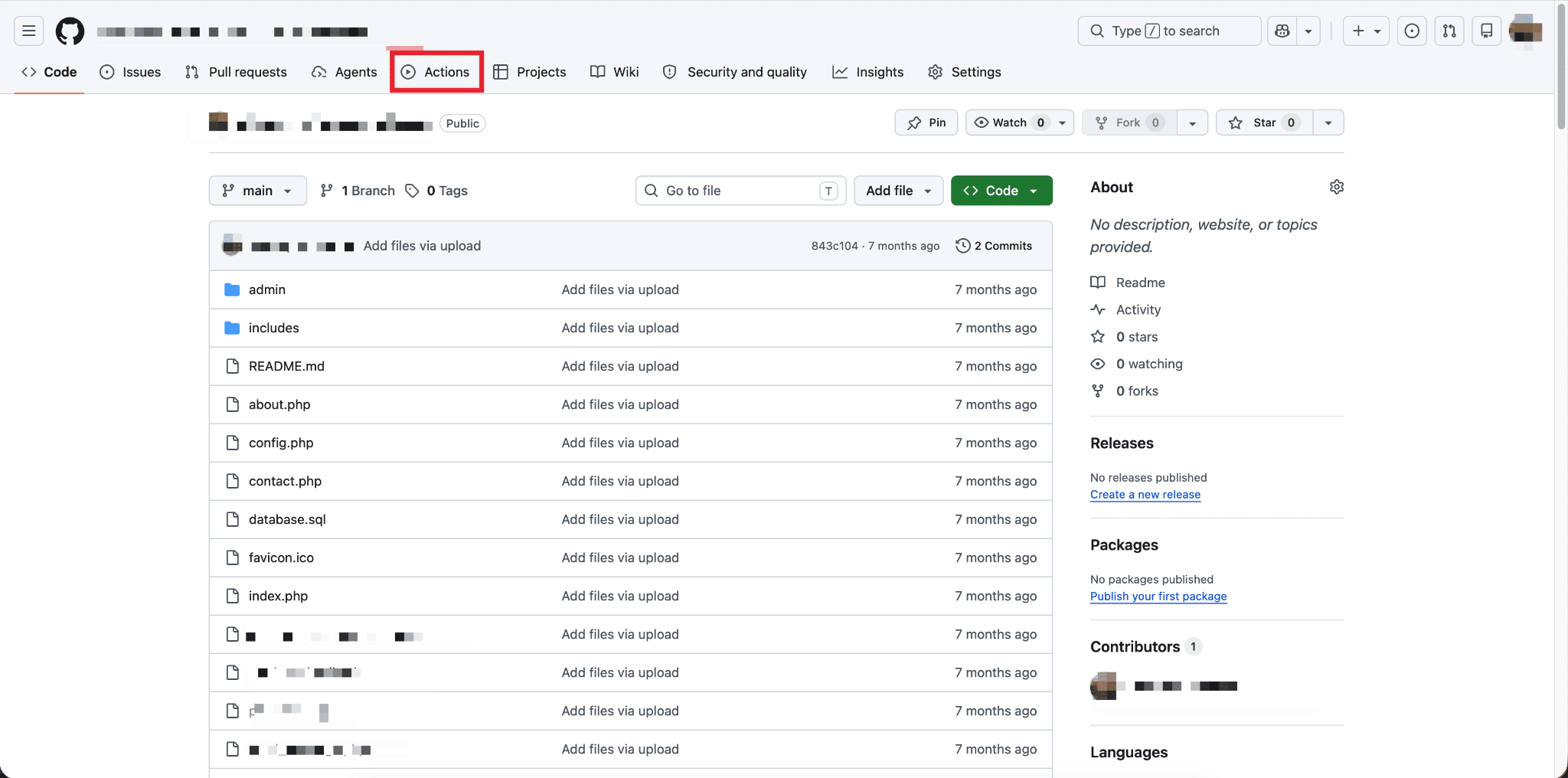Click the Go to file search box
The image size is (1568, 778).
740,191
